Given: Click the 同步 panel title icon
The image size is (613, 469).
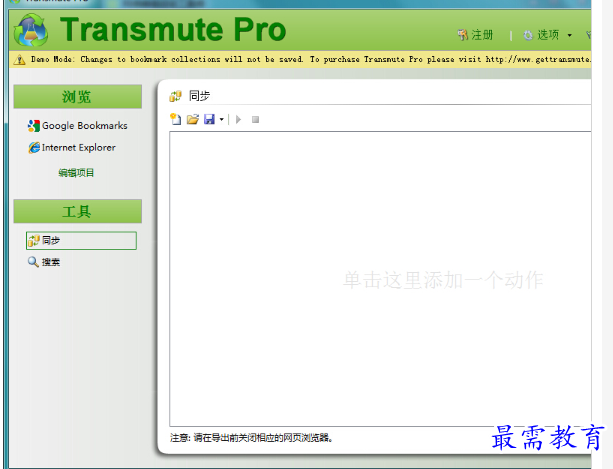Looking at the screenshot, I should pyautogui.click(x=176, y=96).
